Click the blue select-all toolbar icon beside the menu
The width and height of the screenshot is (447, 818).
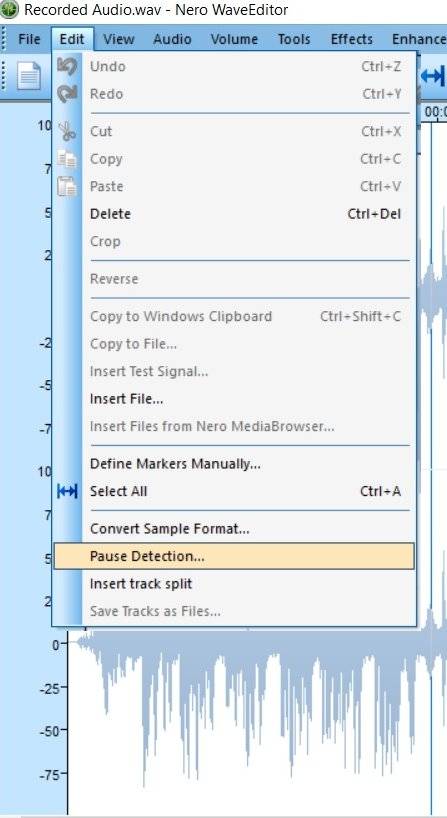point(432,76)
